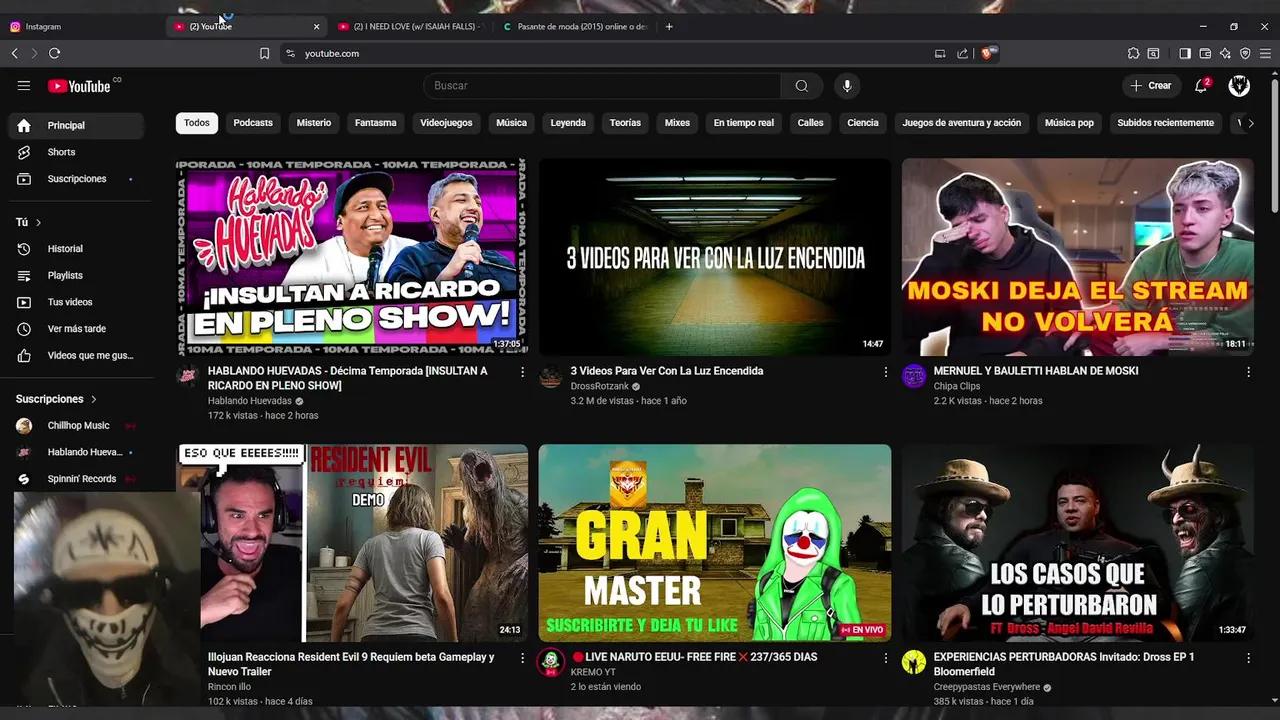Screen dimensions: 1280x720
Task: Open Playlists in the sidebar
Action: click(x=76, y=275)
